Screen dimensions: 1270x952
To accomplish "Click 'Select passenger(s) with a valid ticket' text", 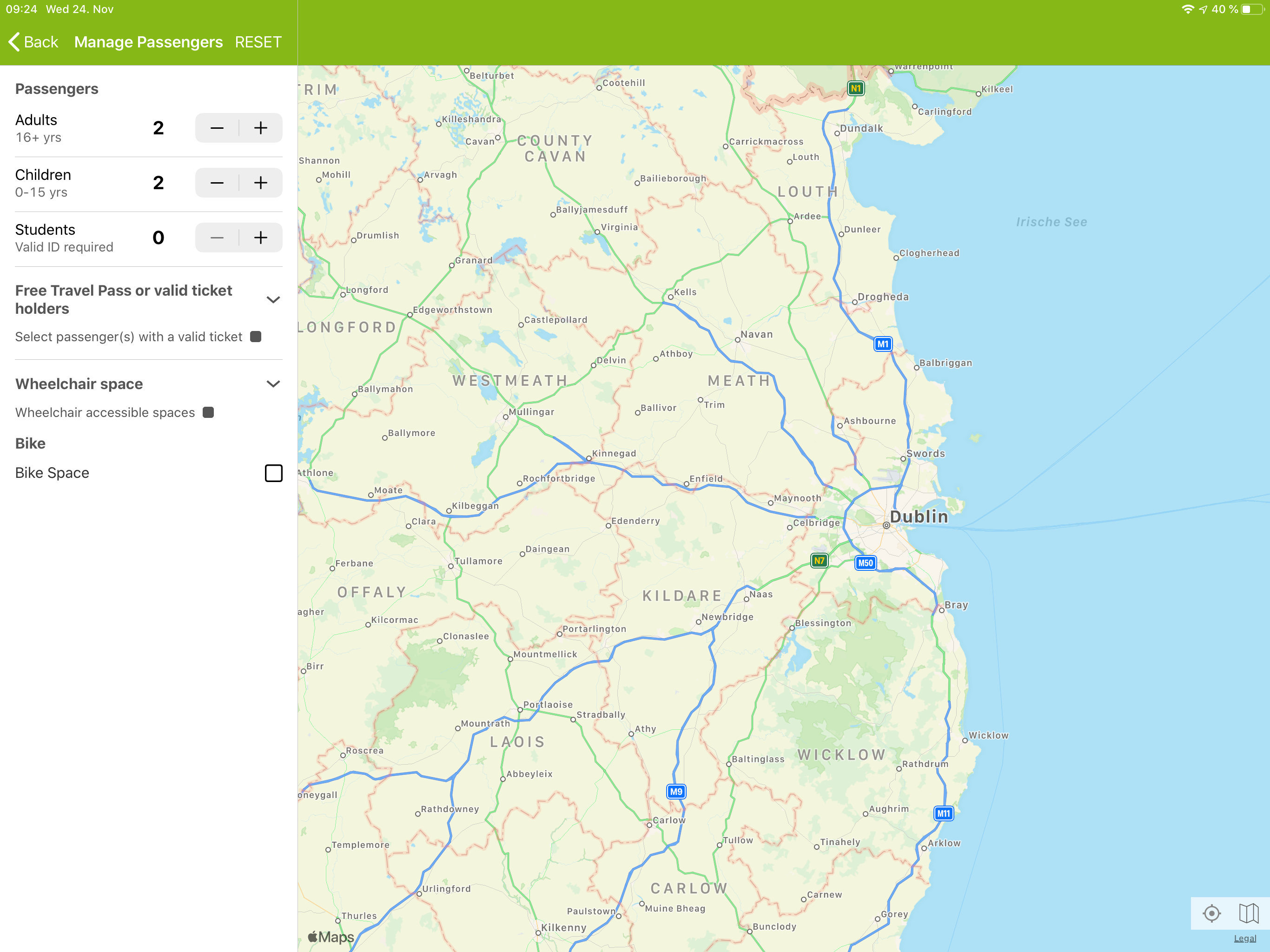I will pyautogui.click(x=129, y=337).
